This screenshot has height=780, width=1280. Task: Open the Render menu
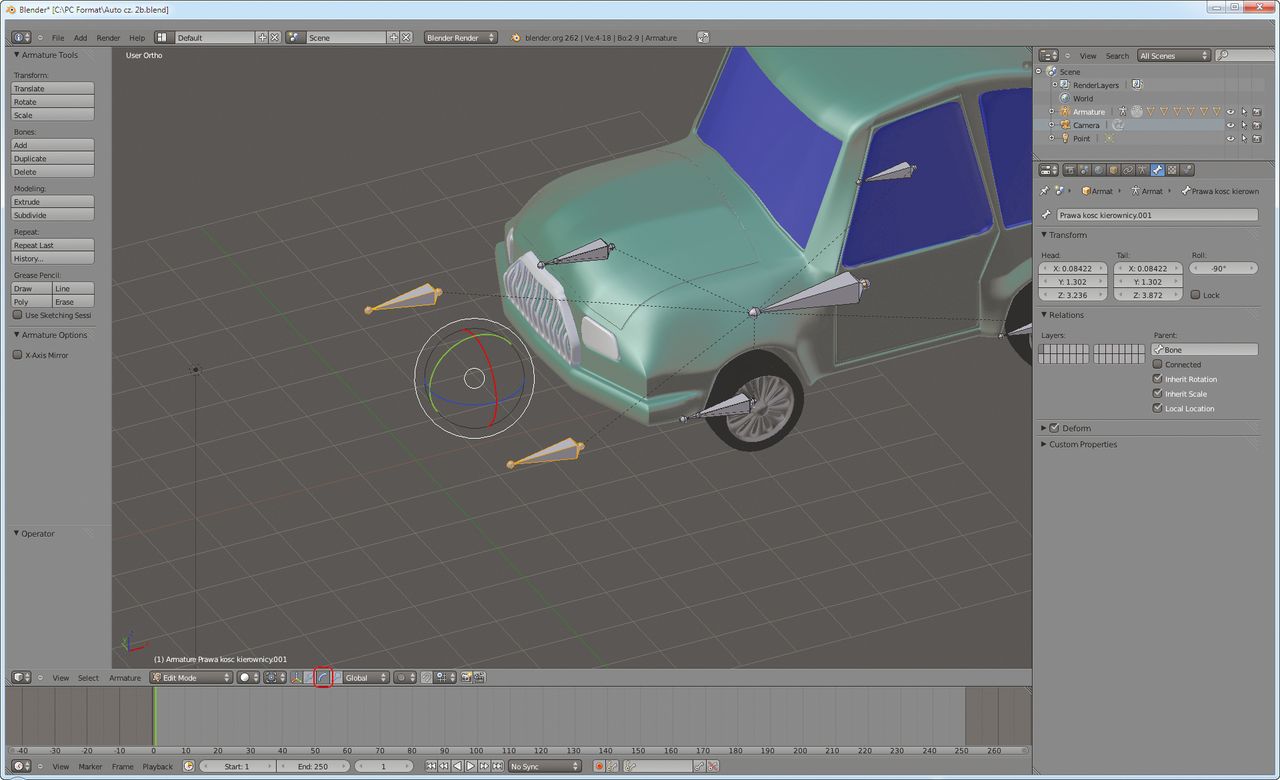tap(108, 38)
